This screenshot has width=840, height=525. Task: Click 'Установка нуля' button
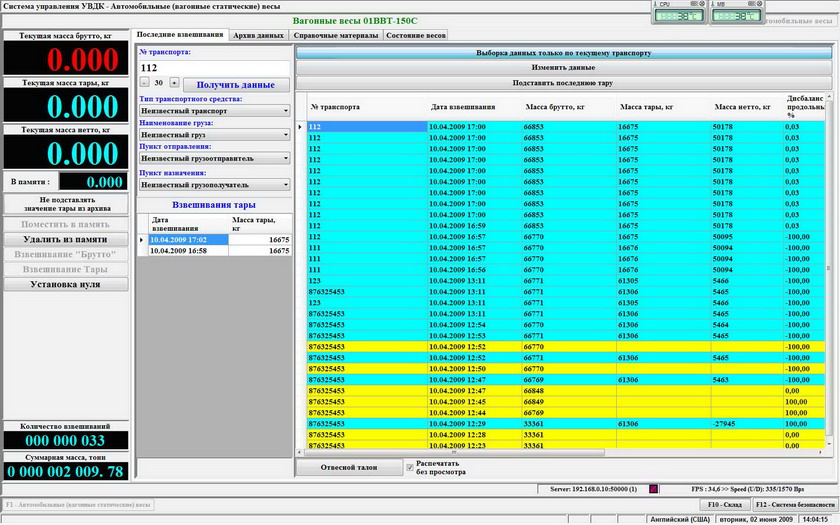point(66,284)
